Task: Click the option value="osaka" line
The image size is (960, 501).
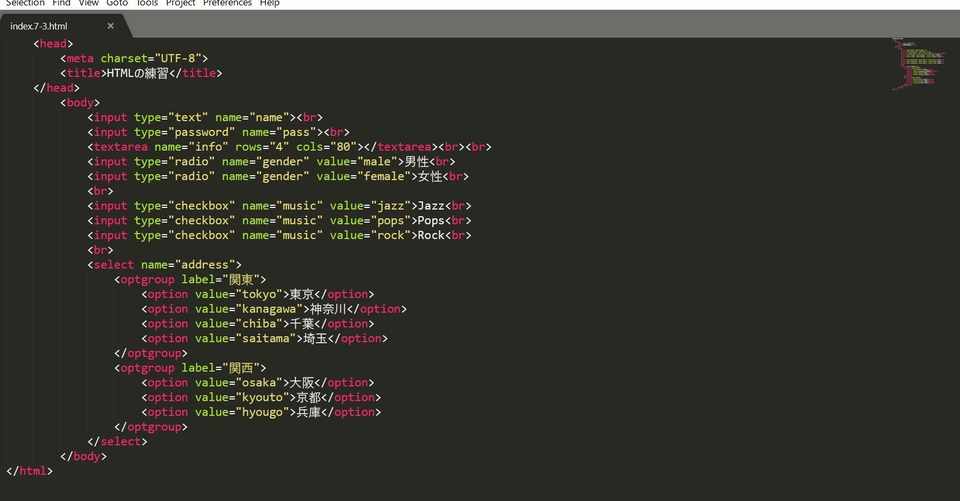Action: (x=258, y=382)
